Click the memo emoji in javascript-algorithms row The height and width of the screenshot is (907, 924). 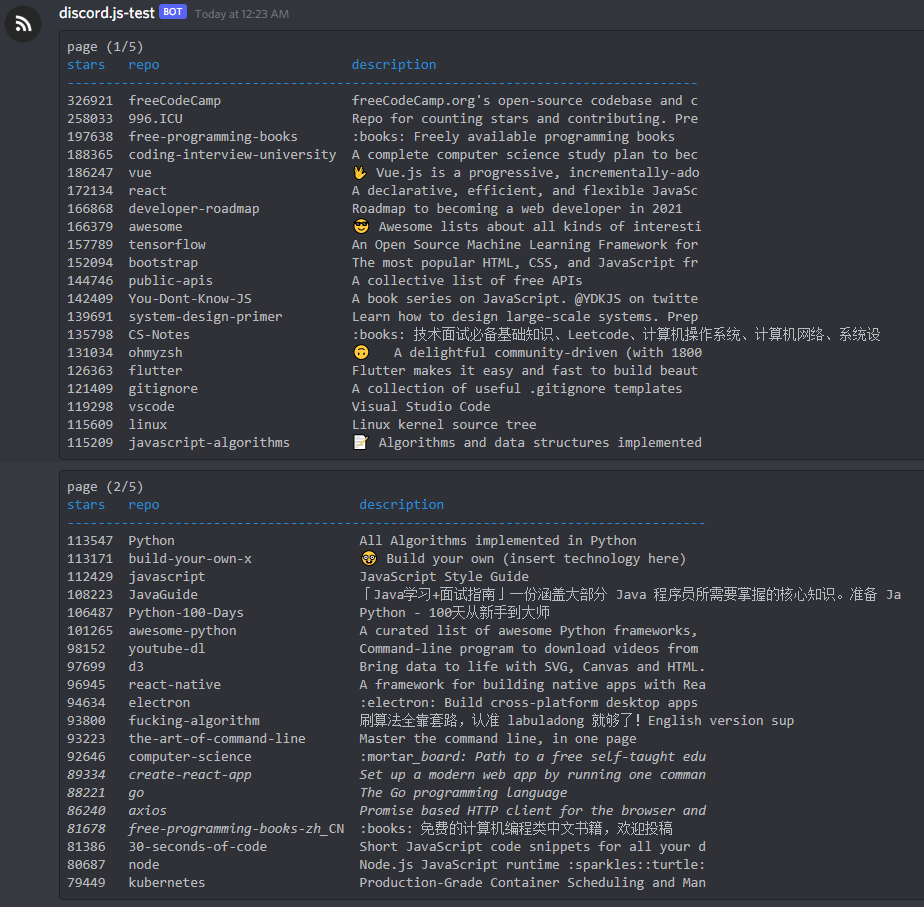coord(361,443)
